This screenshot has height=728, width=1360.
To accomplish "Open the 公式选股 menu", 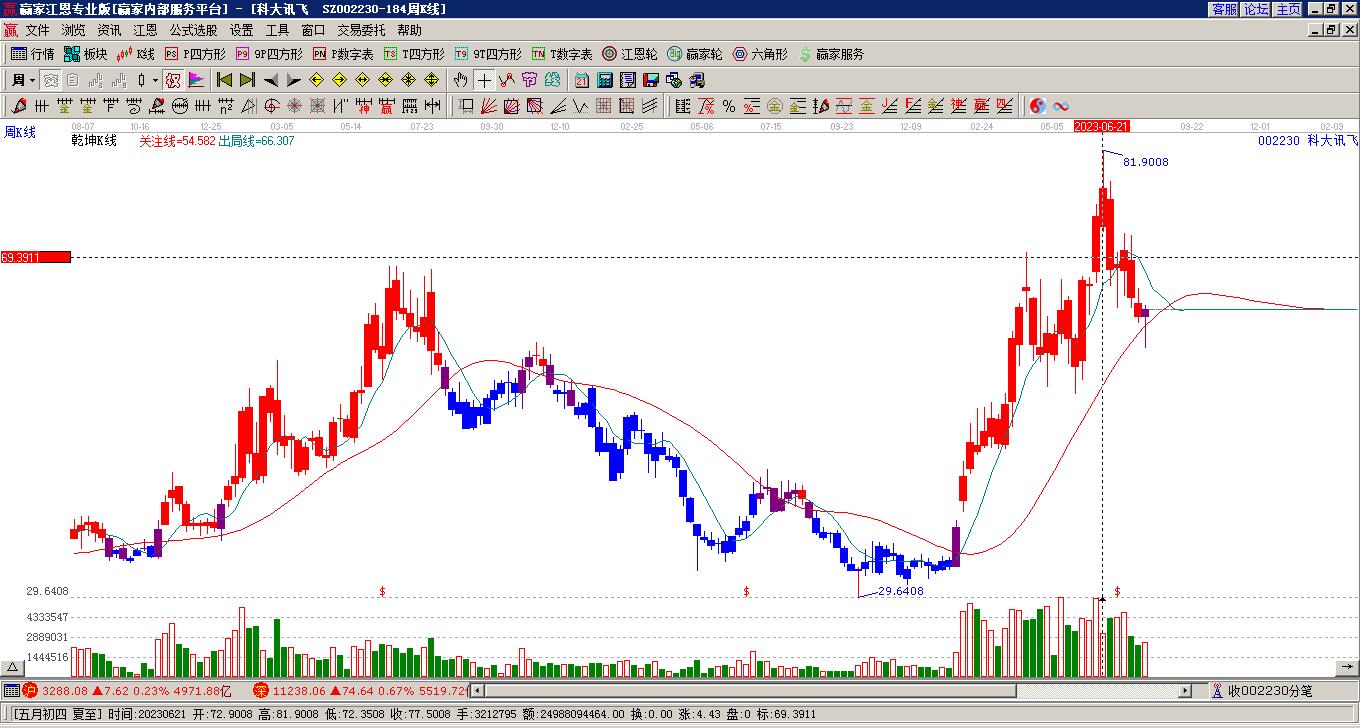I will coord(193,31).
